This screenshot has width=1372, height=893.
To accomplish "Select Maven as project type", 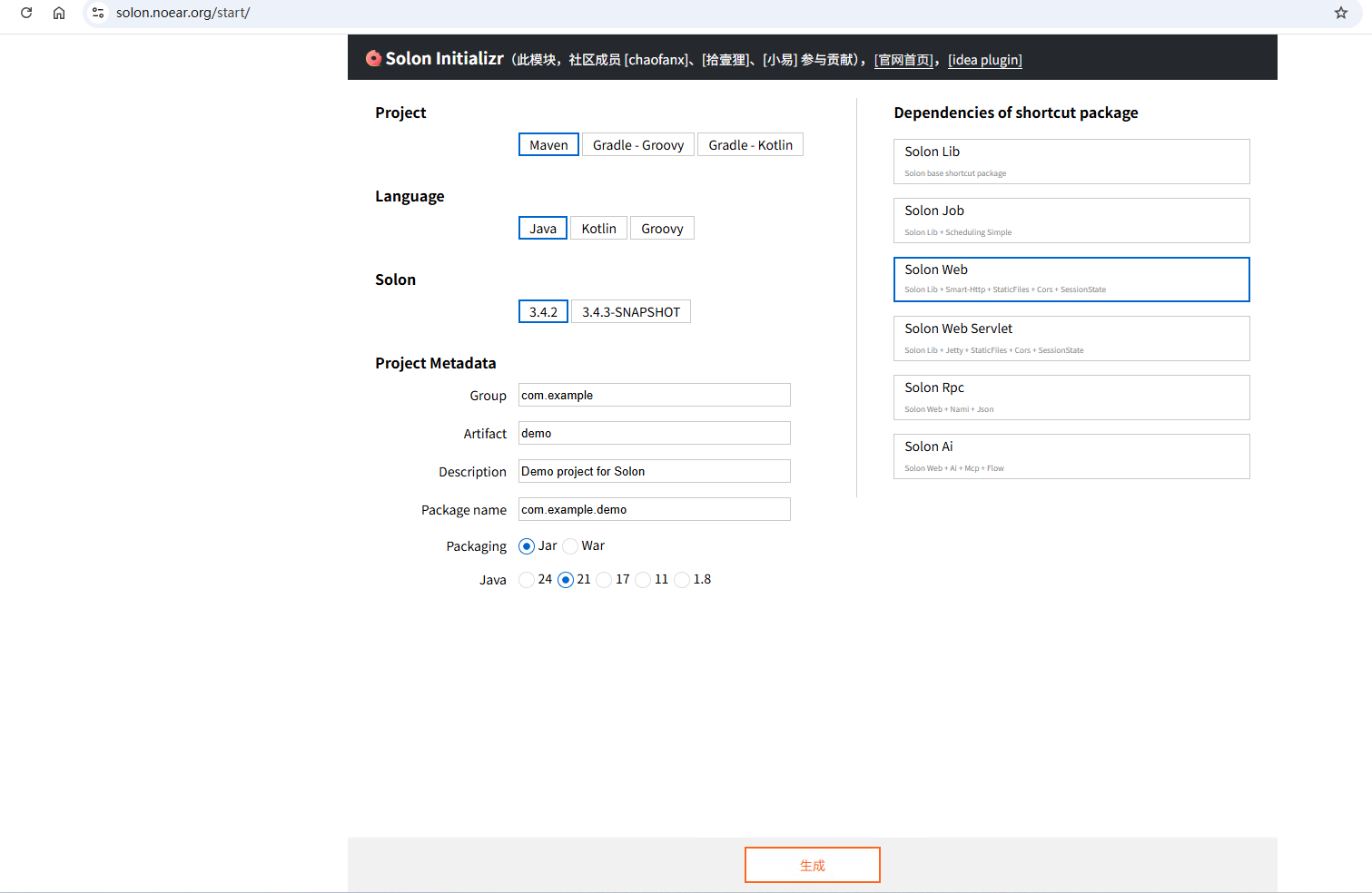I will tap(548, 145).
